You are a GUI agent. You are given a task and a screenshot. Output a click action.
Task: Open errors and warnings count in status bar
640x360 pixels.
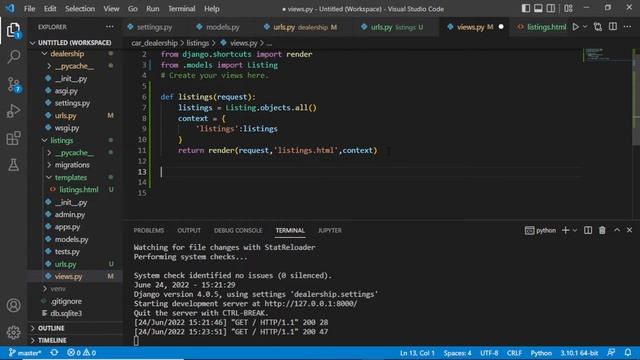click(x=82, y=353)
